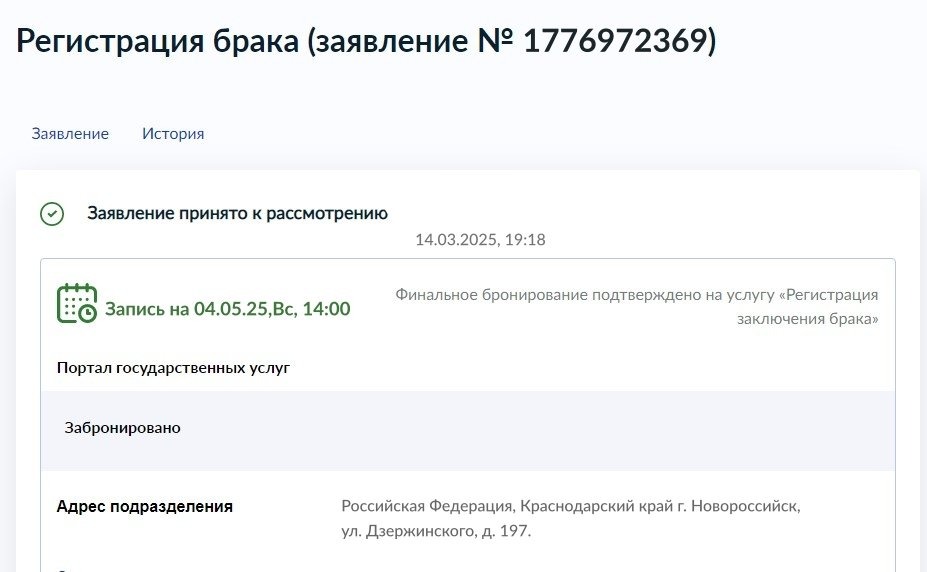Switch to the История tab
This screenshot has width=927, height=572.
coord(173,134)
